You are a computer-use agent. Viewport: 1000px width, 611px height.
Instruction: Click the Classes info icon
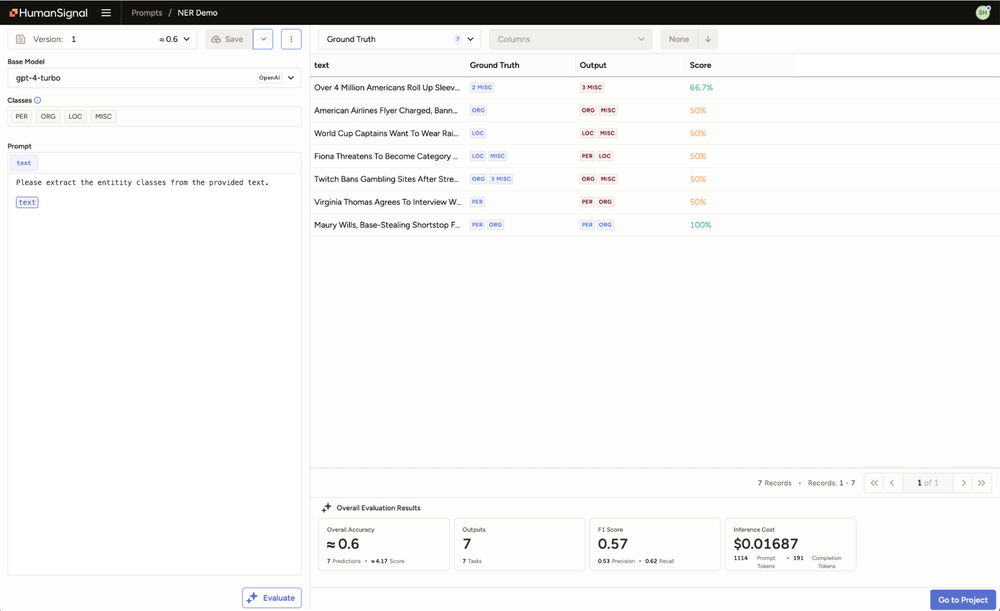[x=38, y=100]
